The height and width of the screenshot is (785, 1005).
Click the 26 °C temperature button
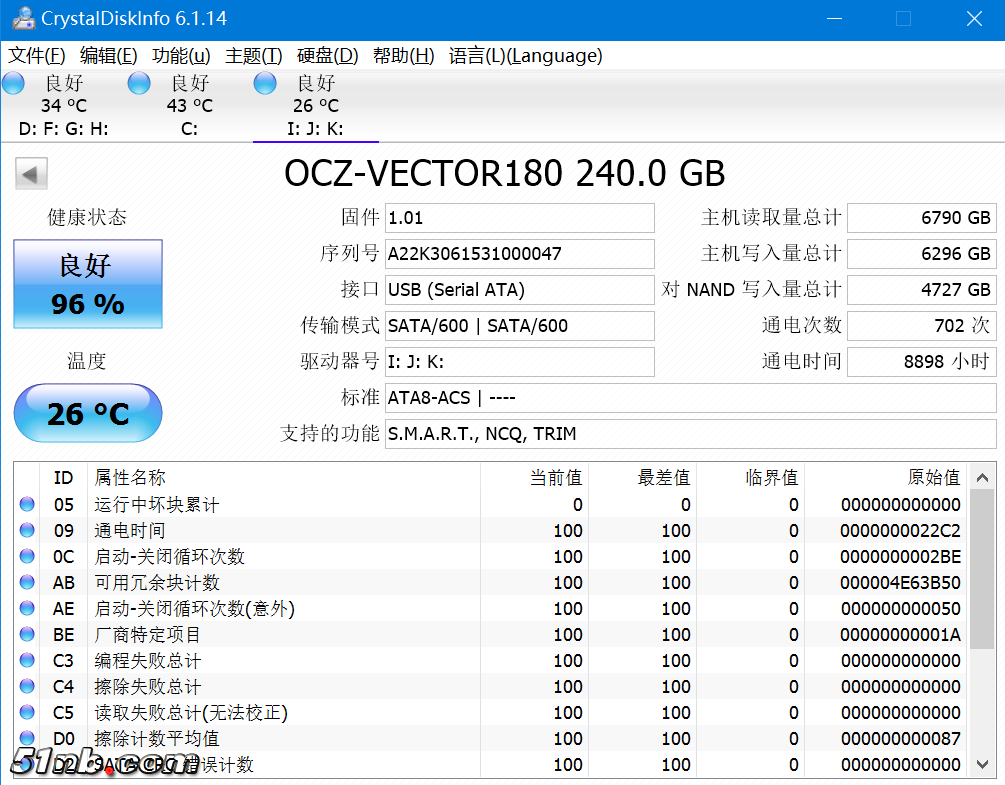88,413
